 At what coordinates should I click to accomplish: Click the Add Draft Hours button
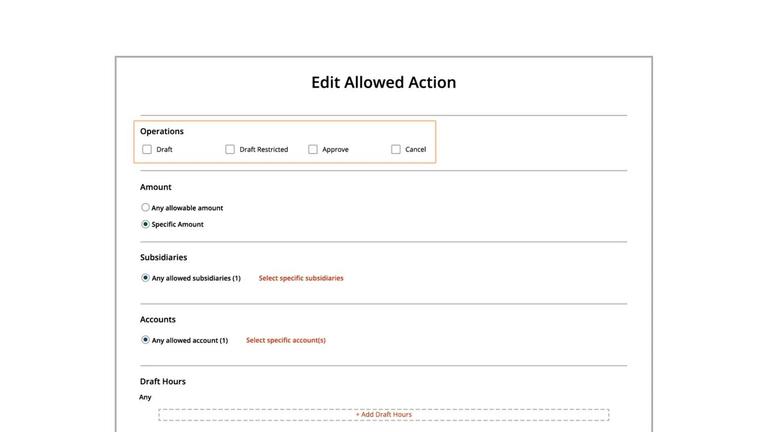[384, 415]
